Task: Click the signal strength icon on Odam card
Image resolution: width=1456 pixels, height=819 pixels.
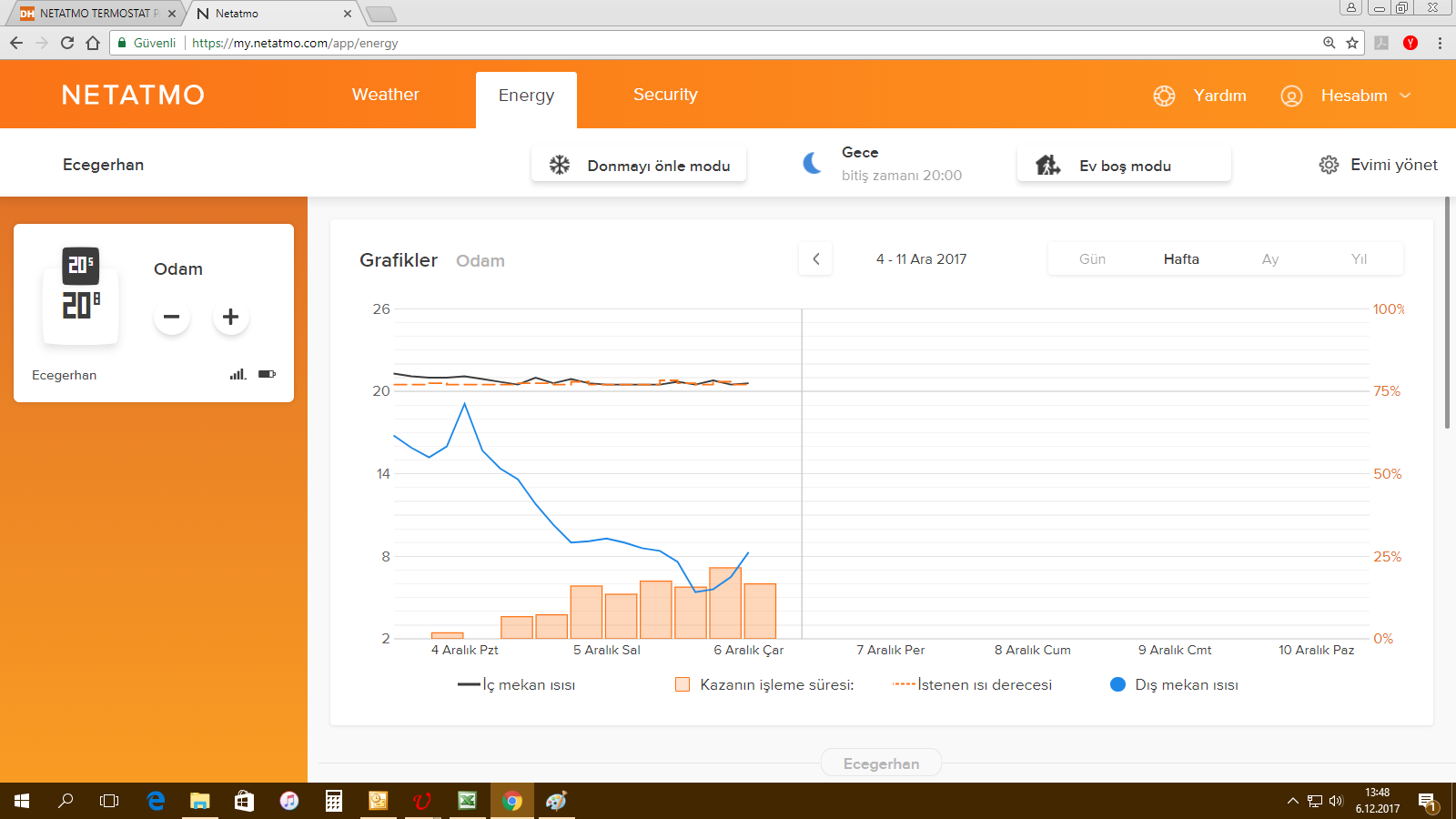Action: click(238, 374)
